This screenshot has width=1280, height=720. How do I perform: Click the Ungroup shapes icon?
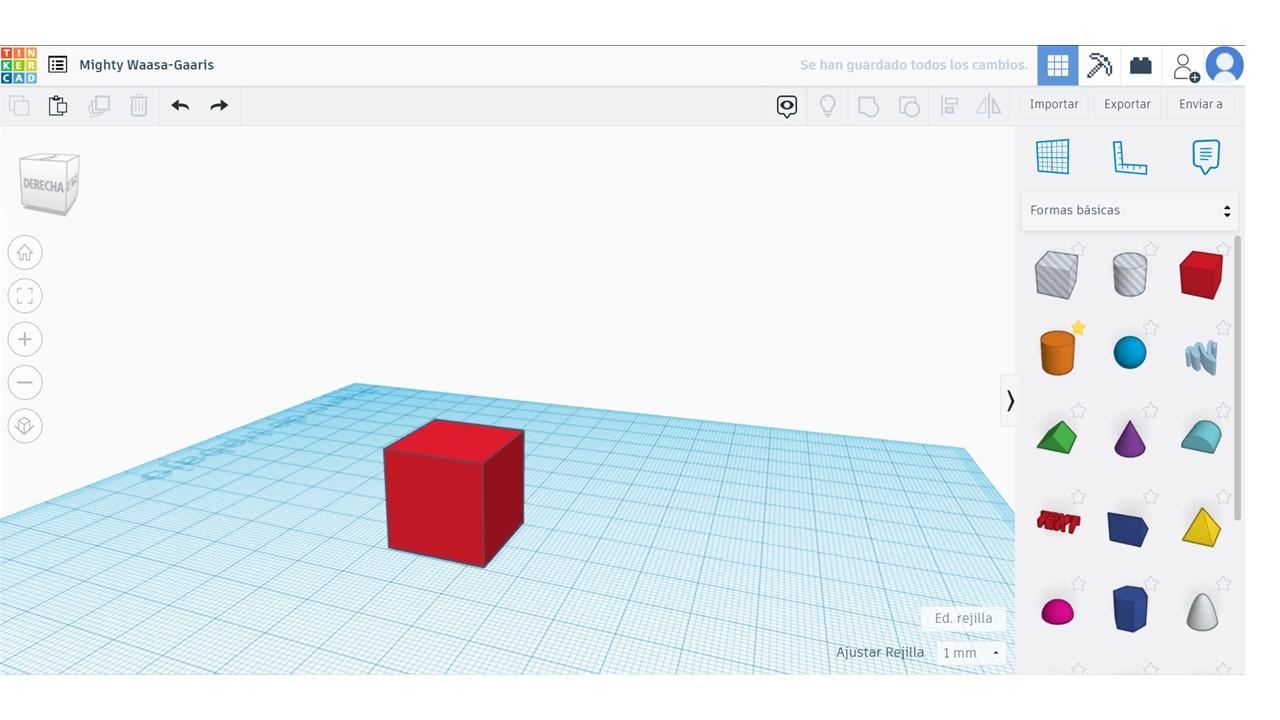[x=909, y=106]
